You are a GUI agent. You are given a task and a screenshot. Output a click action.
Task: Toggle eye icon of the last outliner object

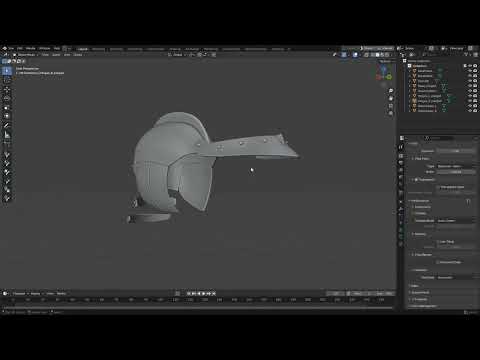click(470, 110)
